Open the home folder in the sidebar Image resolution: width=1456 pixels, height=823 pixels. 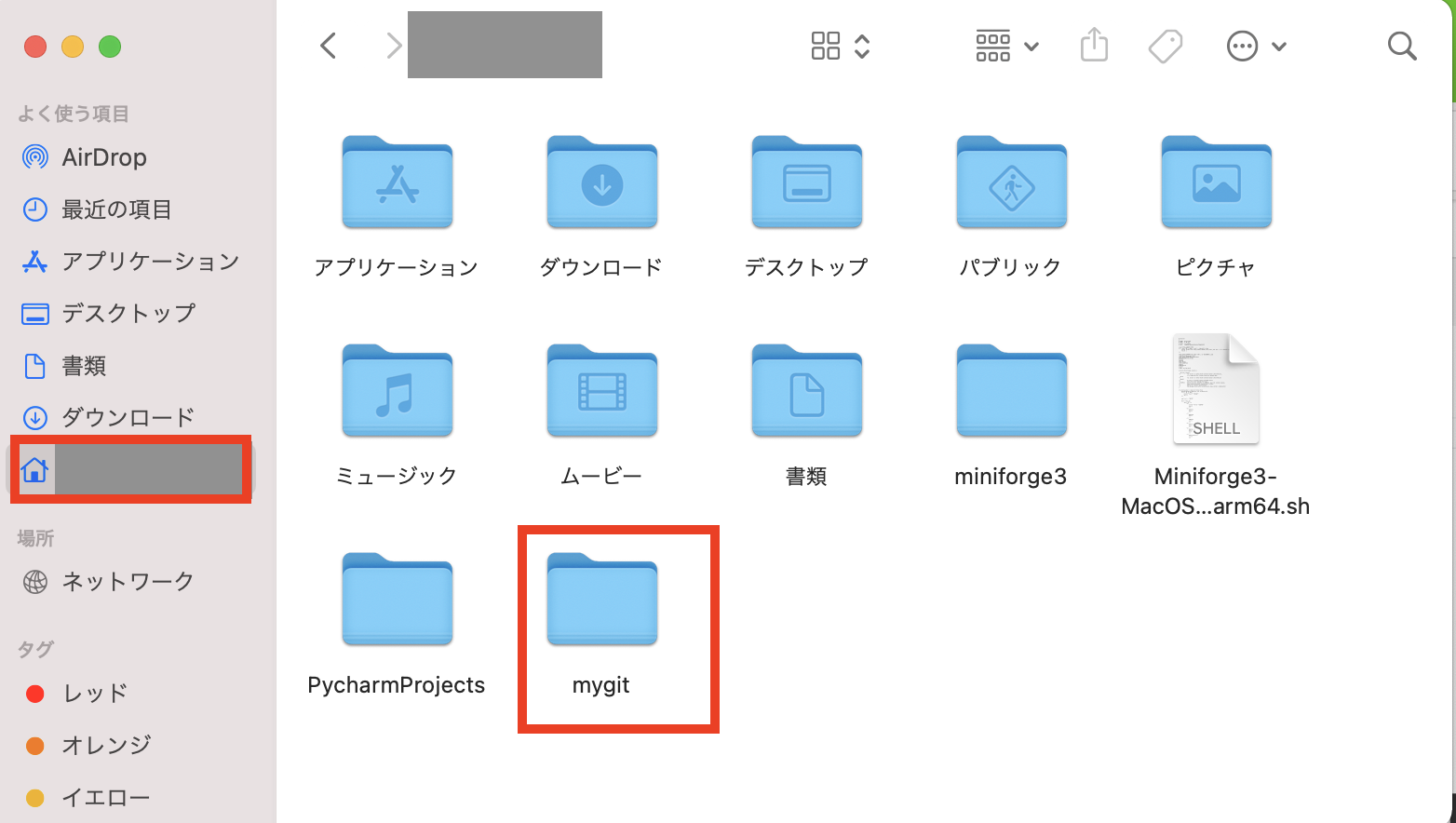[130, 470]
